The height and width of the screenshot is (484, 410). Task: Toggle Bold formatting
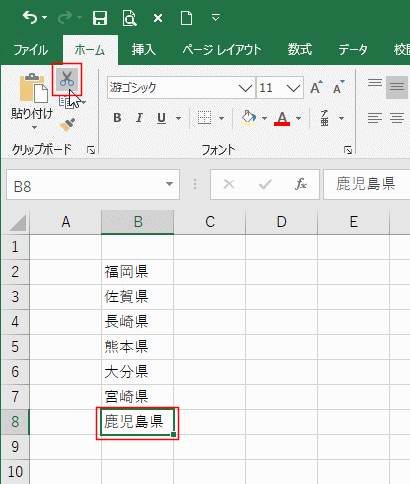point(117,118)
